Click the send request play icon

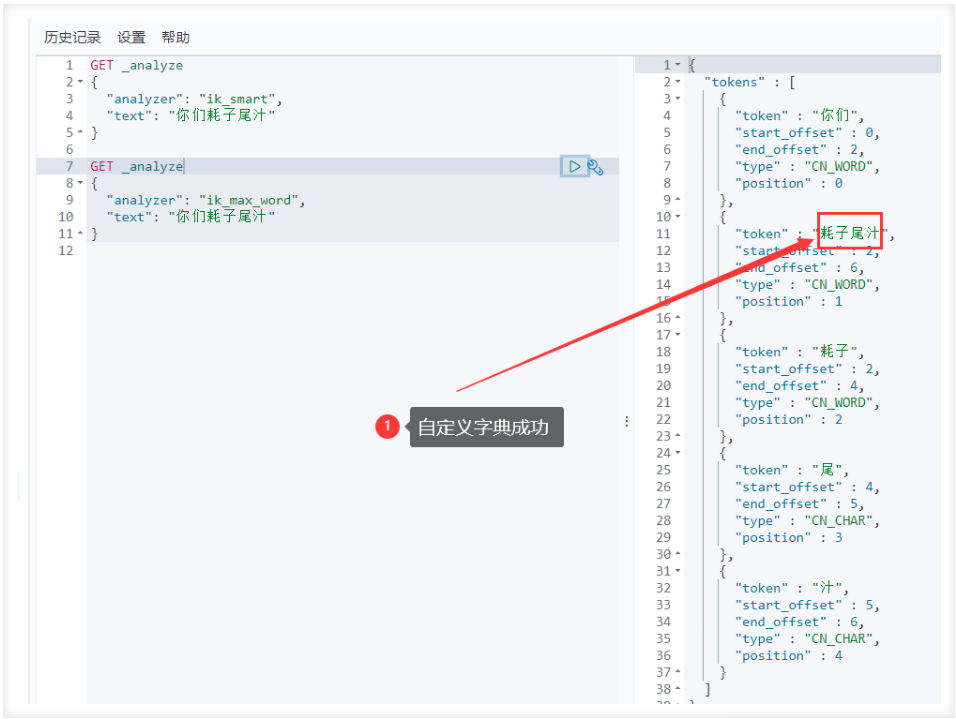tap(574, 167)
